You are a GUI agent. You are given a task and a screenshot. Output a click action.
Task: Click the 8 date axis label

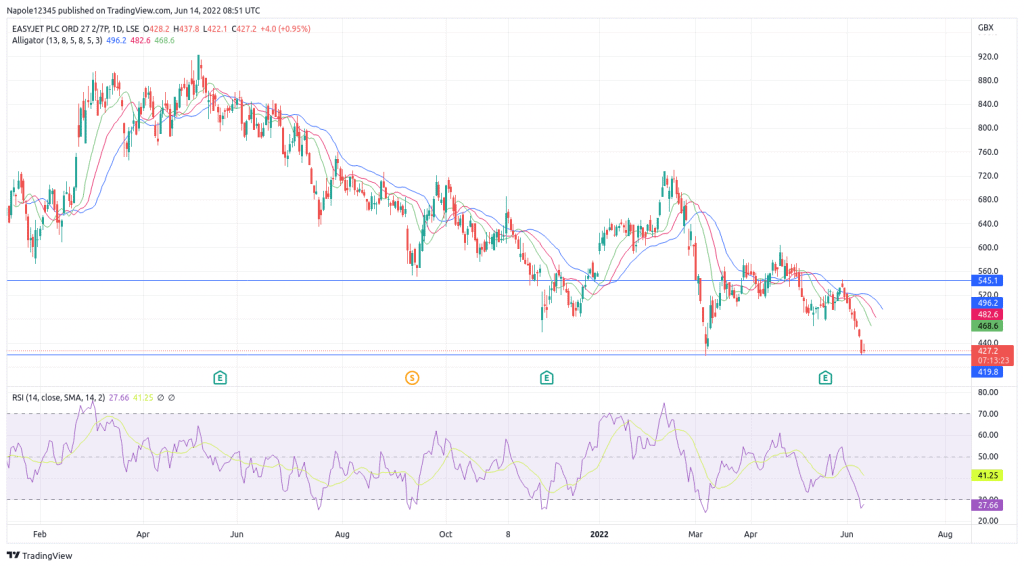(508, 534)
